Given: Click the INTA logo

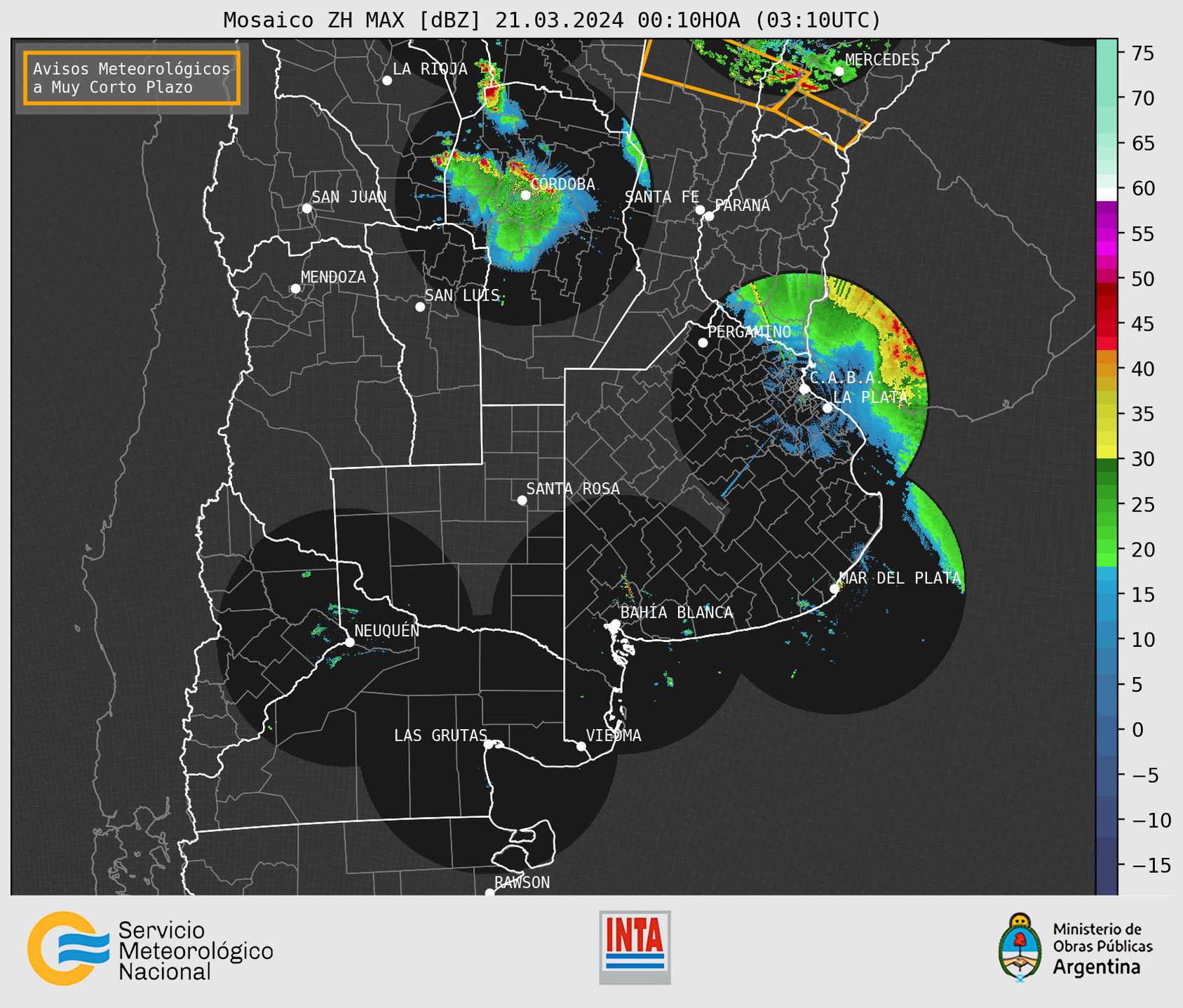Looking at the screenshot, I should [635, 947].
